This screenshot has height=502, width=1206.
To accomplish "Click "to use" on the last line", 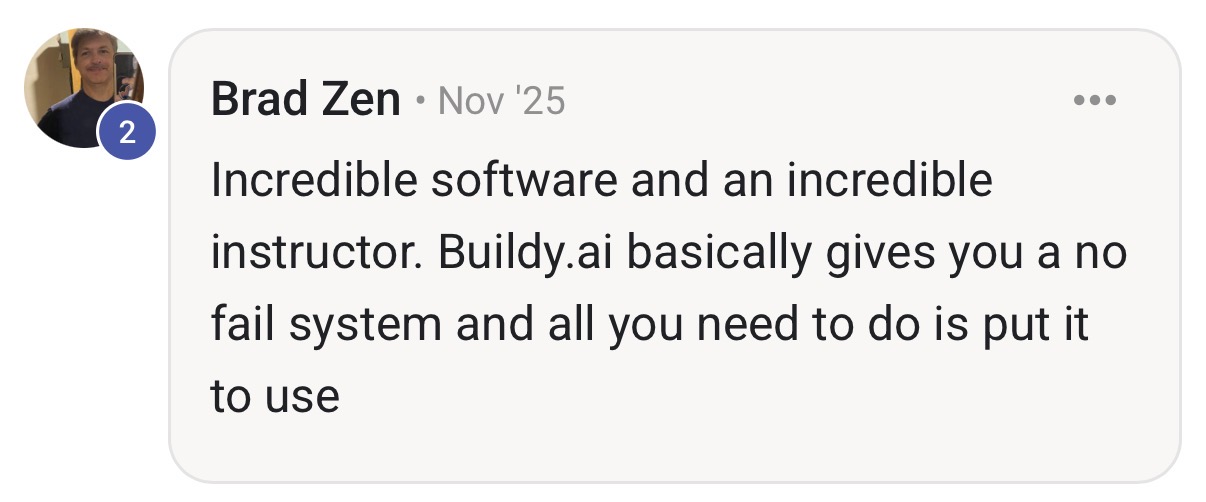I will [x=275, y=399].
